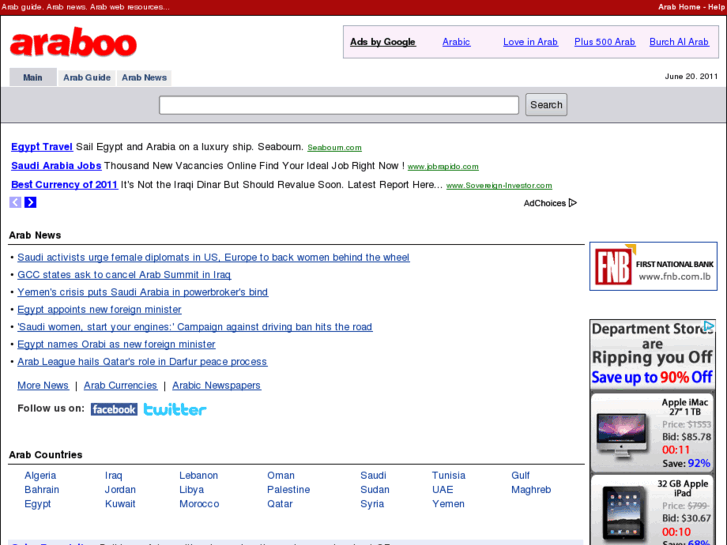Click the 32 GB Apple iPad image
Screen dimensions: 727x545
(x=623, y=513)
